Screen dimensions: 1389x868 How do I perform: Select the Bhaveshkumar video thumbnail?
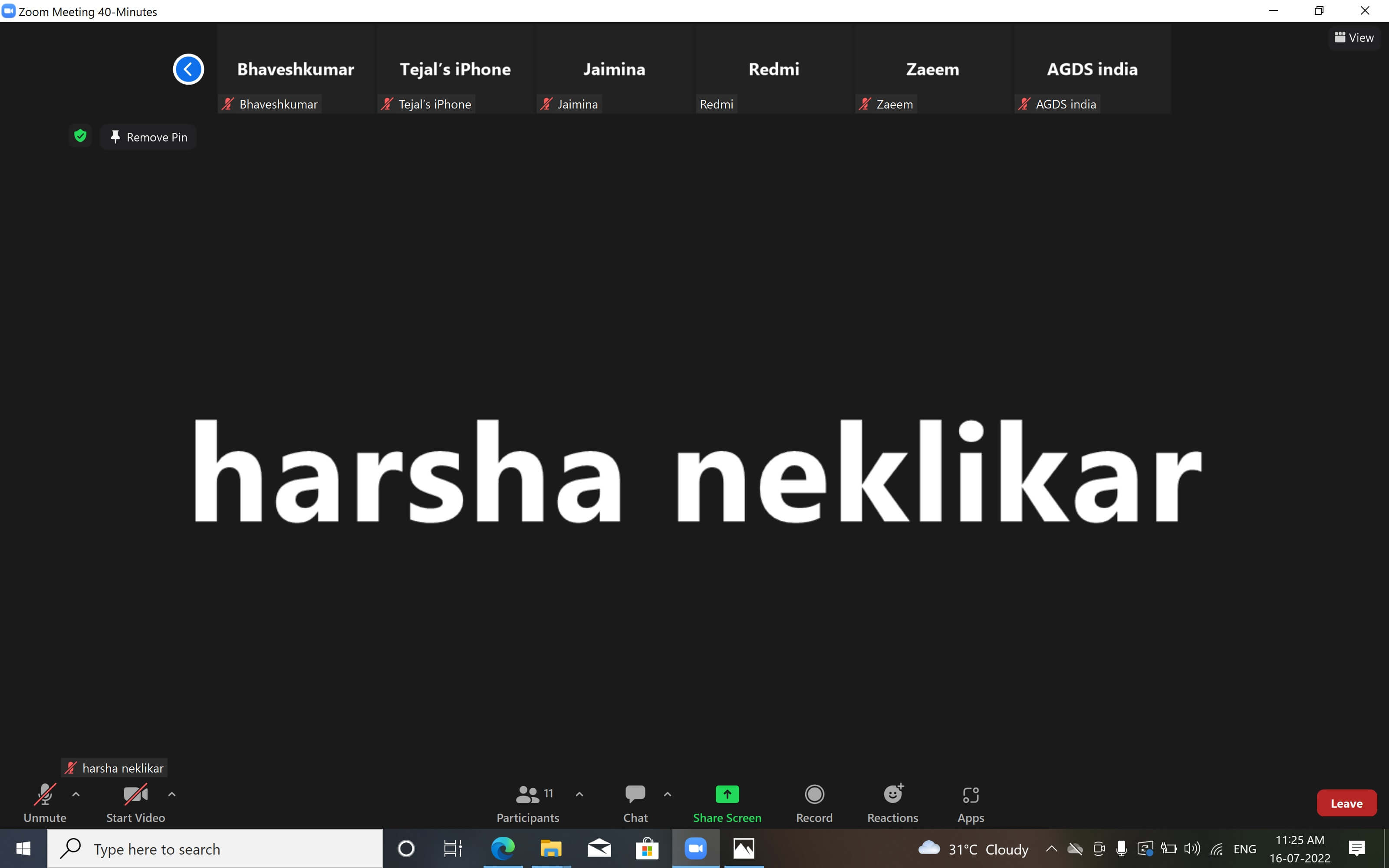click(296, 69)
